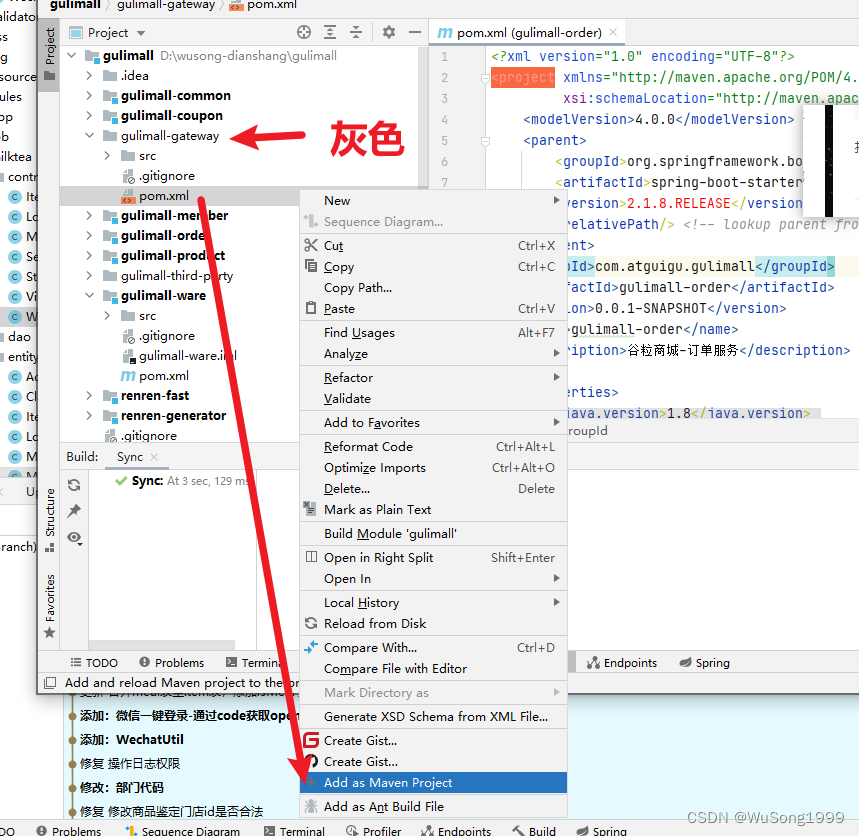Screen dimensions: 859x836
Task: Open the TODO tool window tab
Action: (x=94, y=662)
